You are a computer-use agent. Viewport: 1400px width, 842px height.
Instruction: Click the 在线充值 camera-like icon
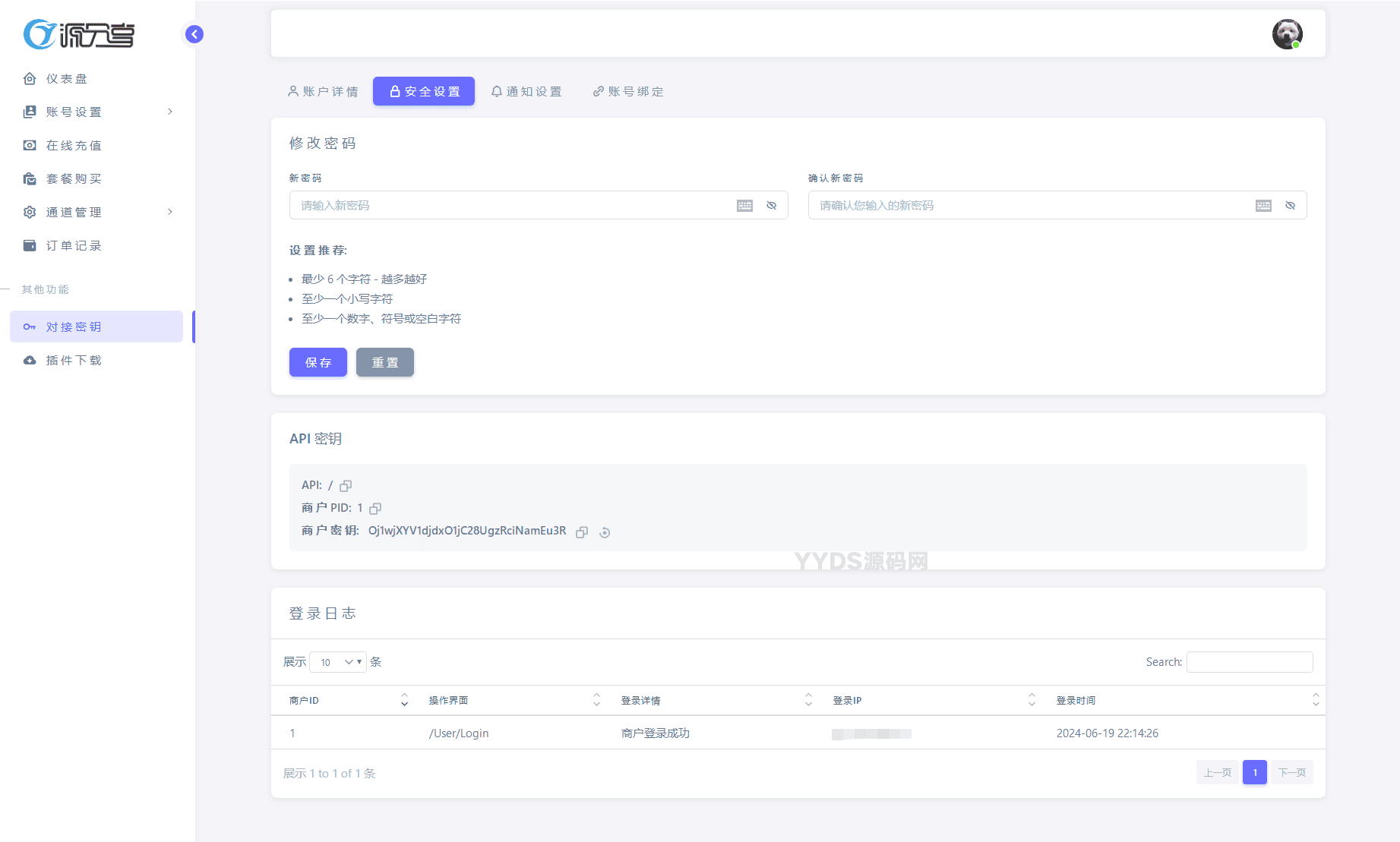(x=30, y=146)
